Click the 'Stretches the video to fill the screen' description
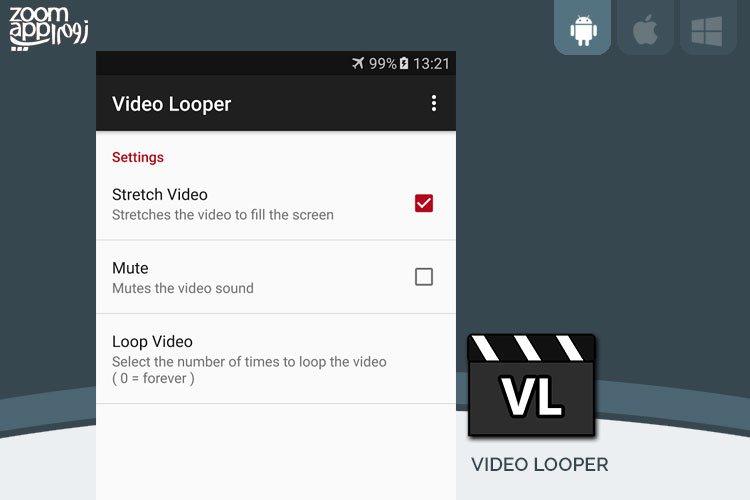The width and height of the screenshot is (750, 500). click(x=222, y=215)
